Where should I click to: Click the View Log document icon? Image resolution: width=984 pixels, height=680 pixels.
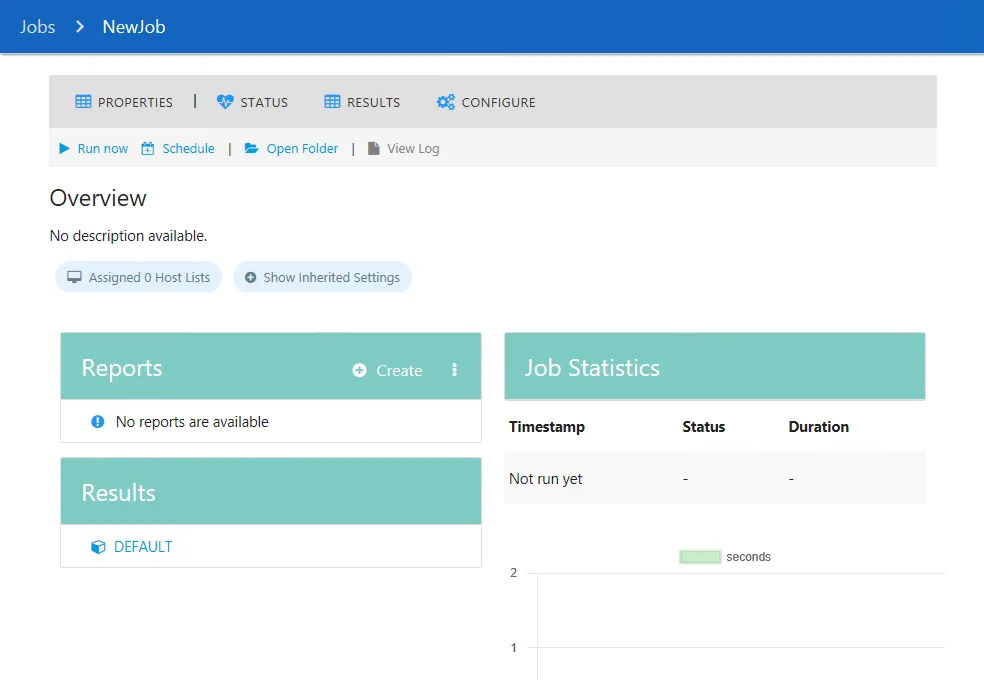(373, 149)
